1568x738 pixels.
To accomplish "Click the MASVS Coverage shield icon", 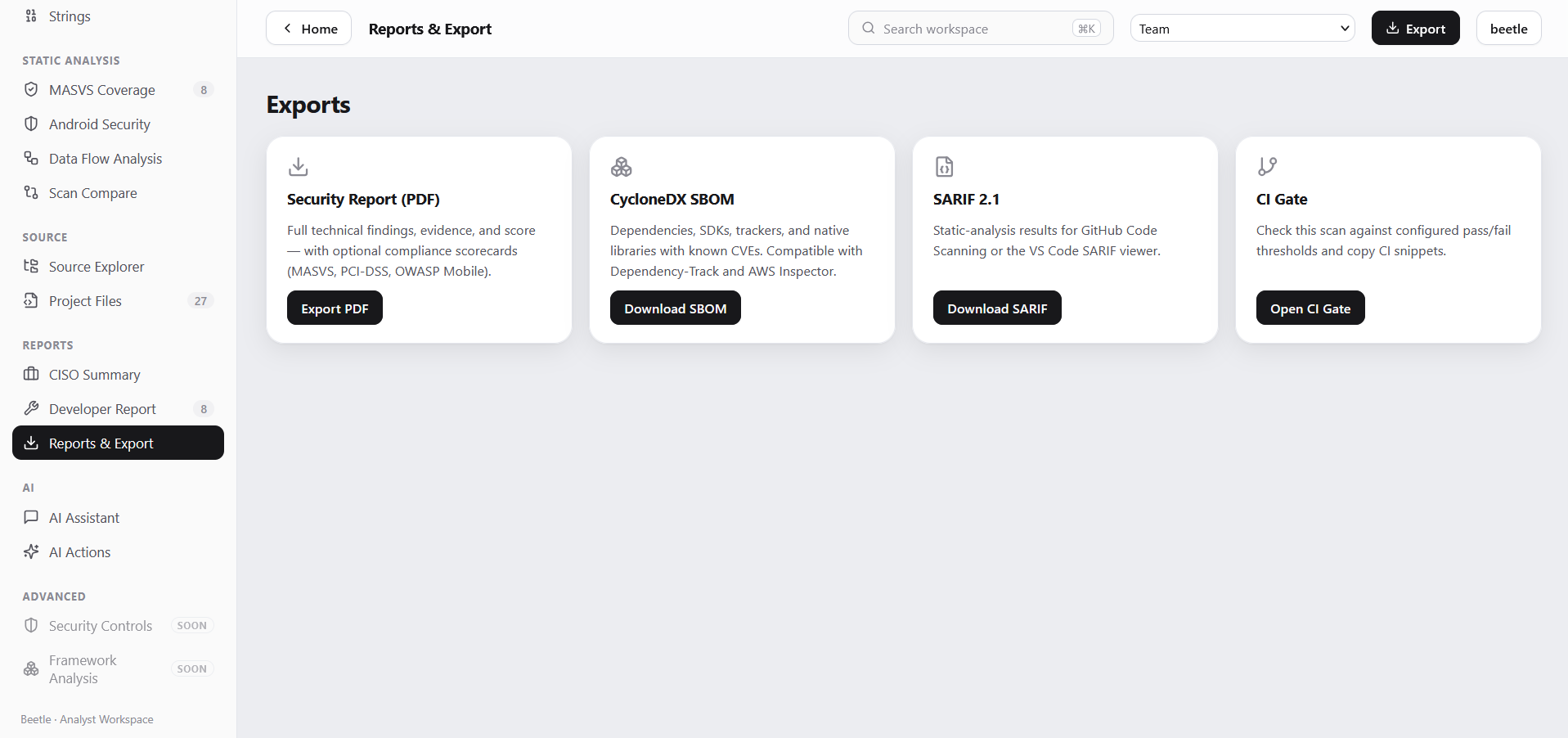I will pos(31,89).
